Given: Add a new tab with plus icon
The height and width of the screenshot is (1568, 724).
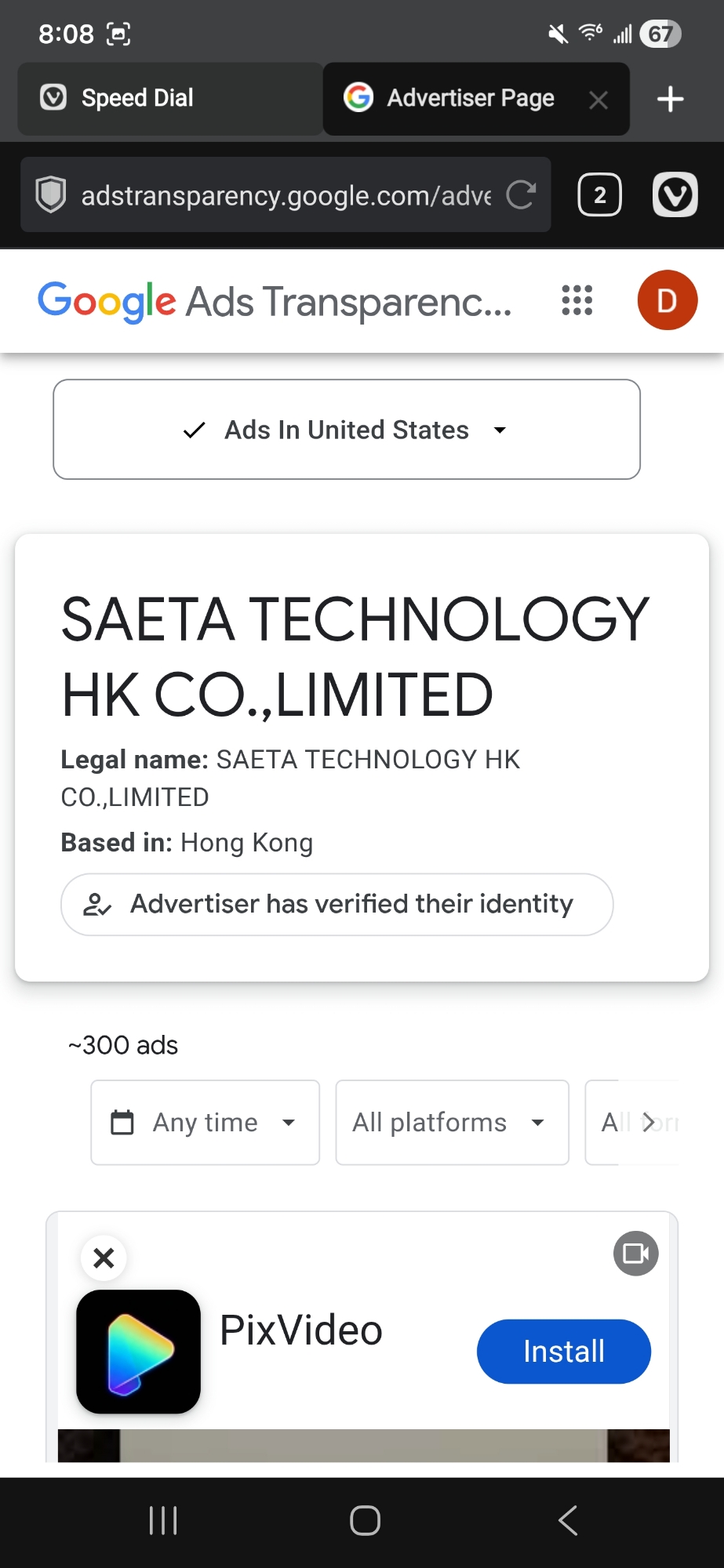Looking at the screenshot, I should pos(670,100).
